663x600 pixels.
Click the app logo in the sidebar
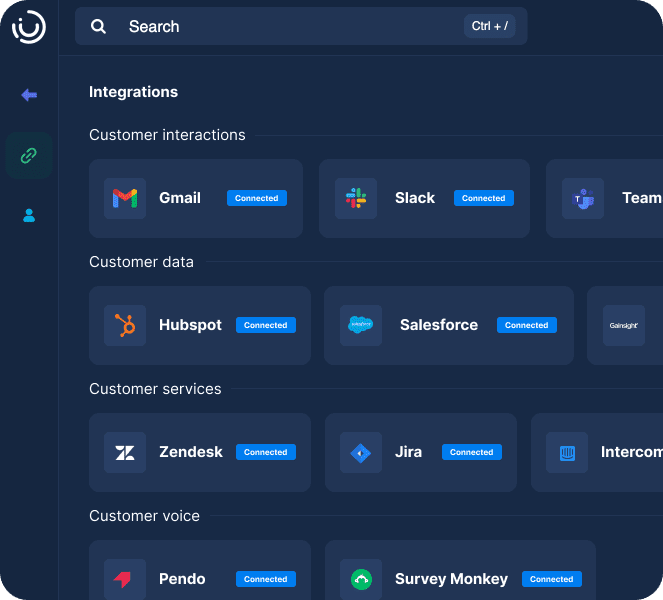click(x=29, y=27)
